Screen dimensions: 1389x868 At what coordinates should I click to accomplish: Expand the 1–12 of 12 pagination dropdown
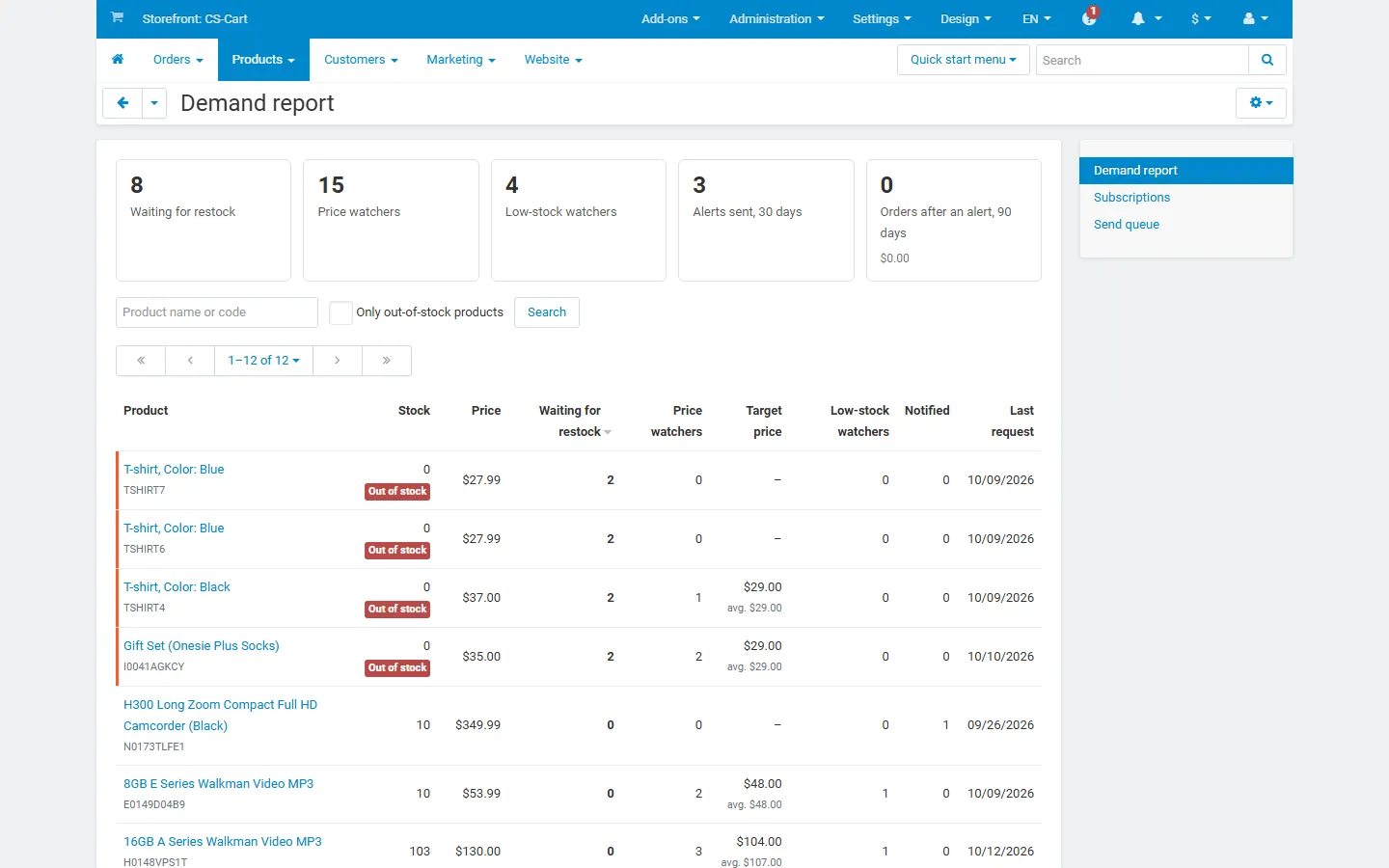(264, 361)
